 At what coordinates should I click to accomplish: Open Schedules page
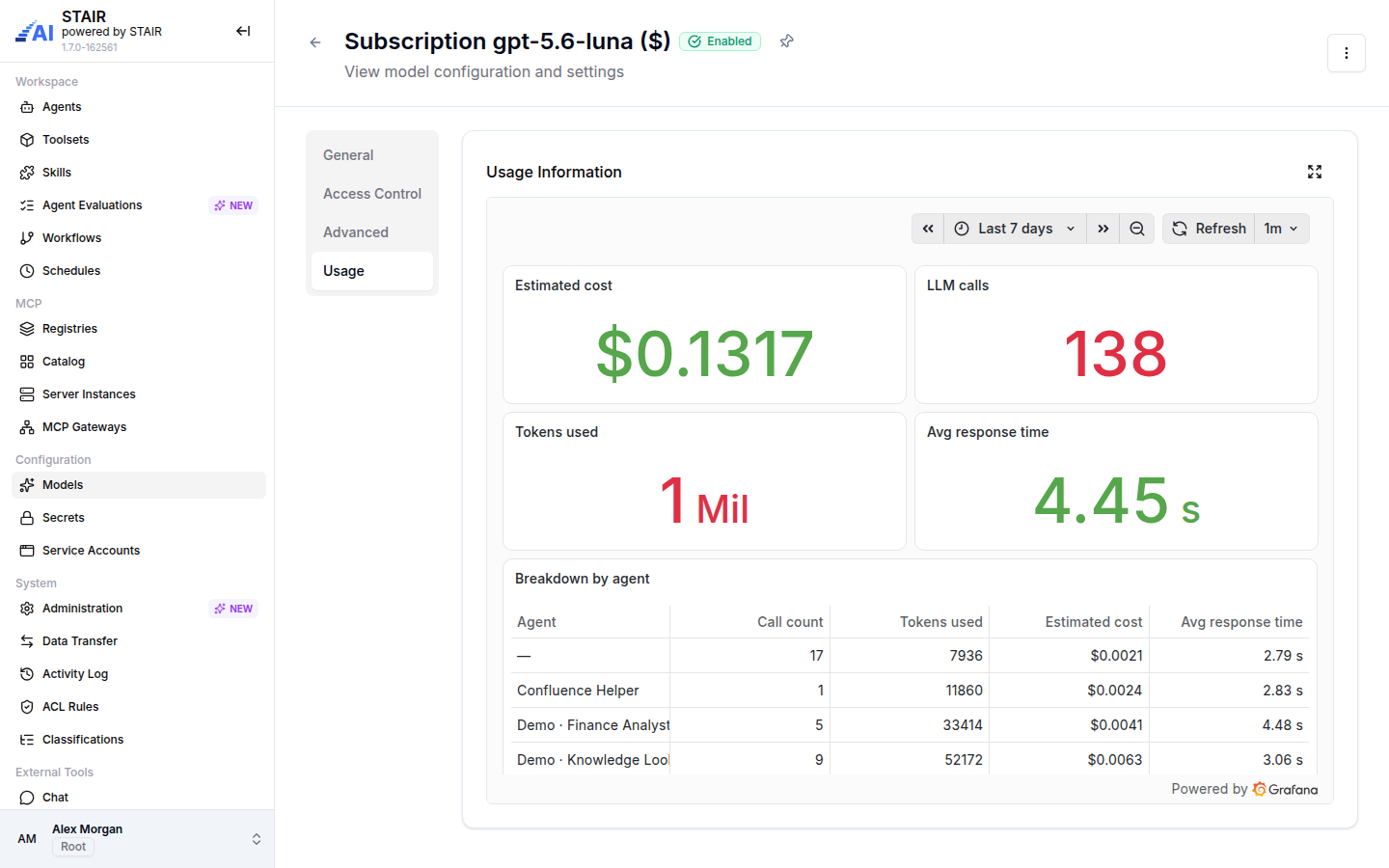point(139,271)
